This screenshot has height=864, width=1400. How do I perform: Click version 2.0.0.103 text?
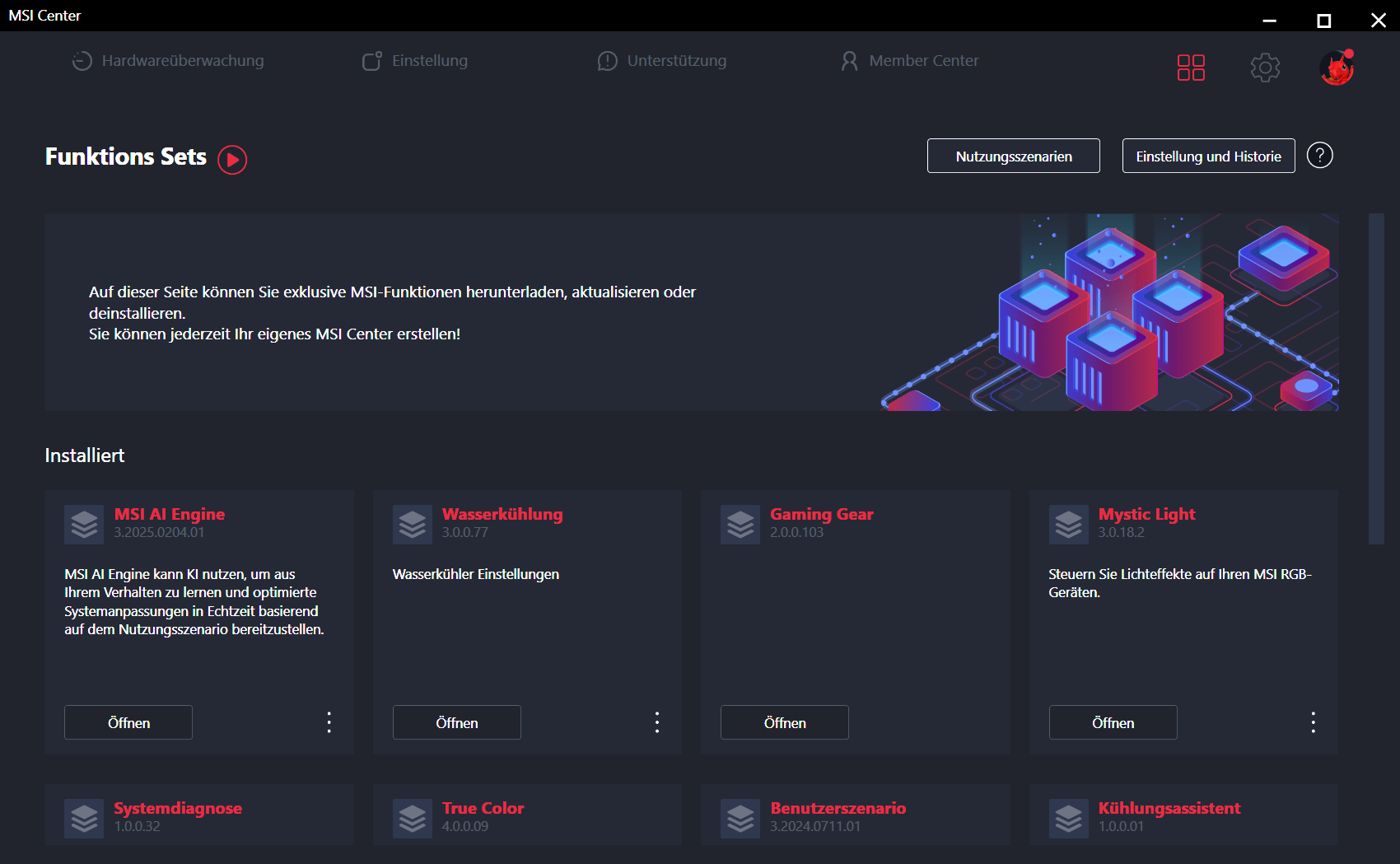click(796, 532)
